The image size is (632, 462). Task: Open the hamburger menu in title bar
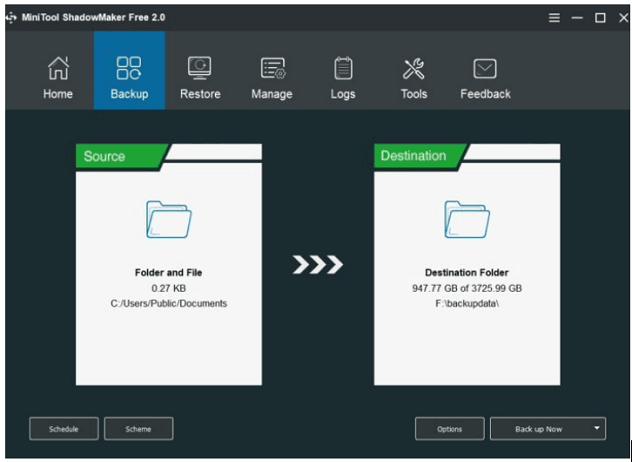tap(554, 18)
